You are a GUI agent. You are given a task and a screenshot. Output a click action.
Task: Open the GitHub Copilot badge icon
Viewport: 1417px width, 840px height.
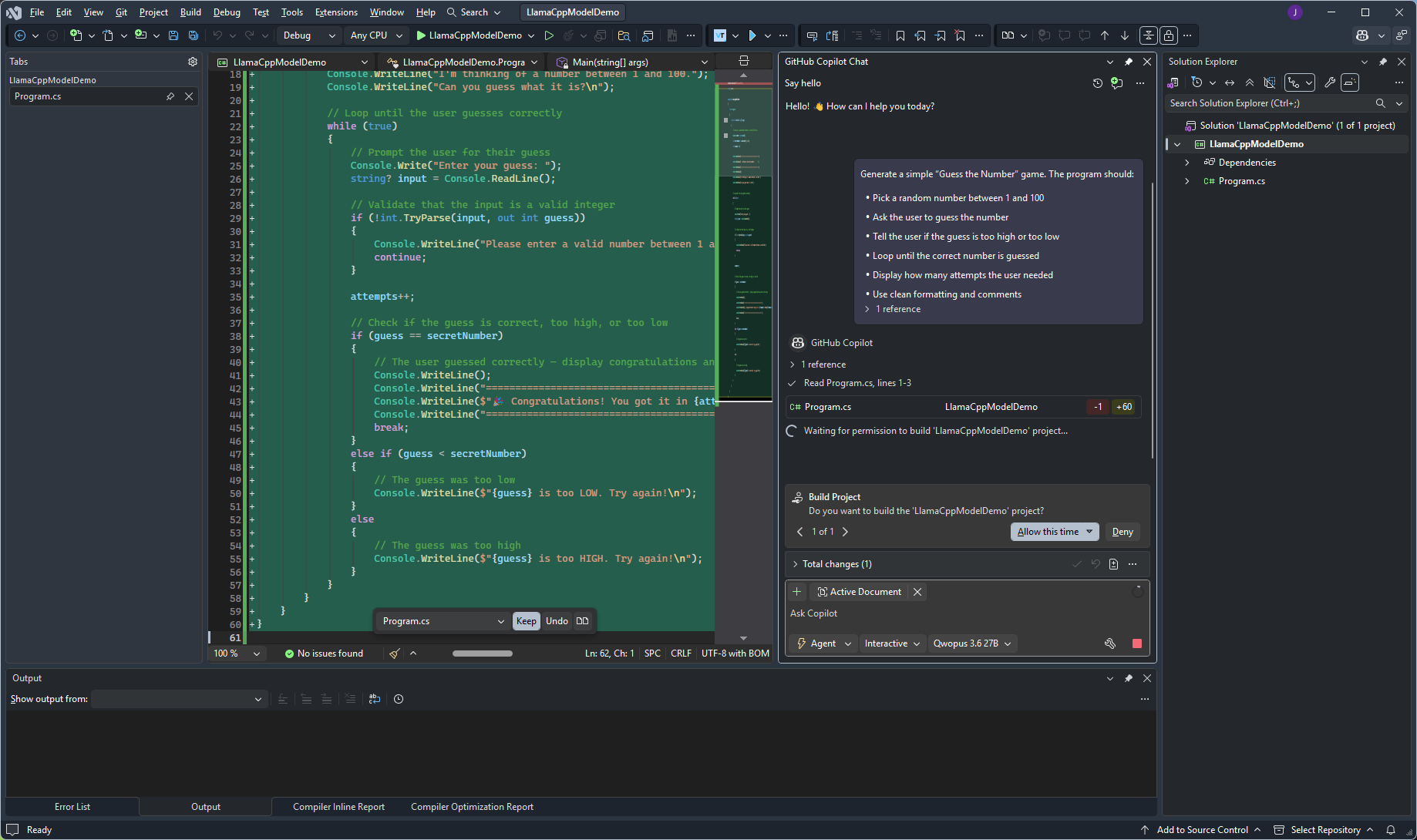[1362, 35]
